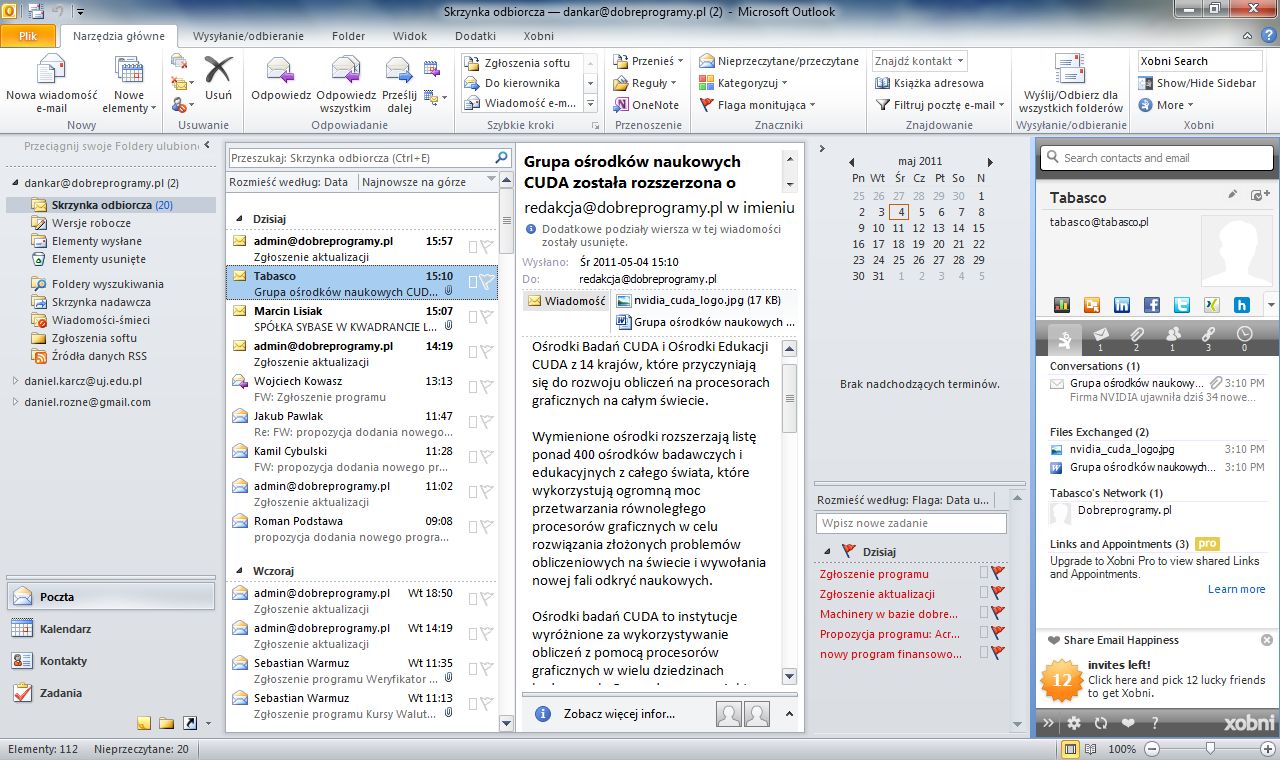Open the Kalendarz navigation button
The width and height of the screenshot is (1280, 760).
pos(110,629)
